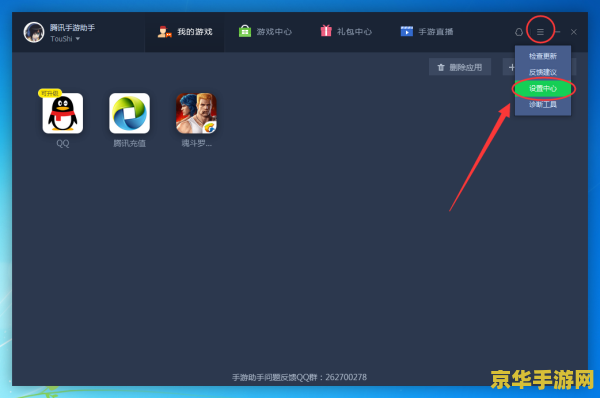Click the user avatar picture

(34, 32)
